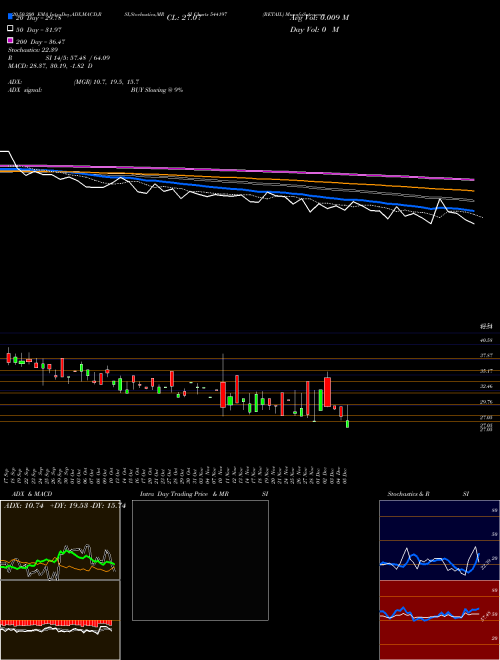This screenshot has width=500, height=660.
Task: Click the 'Stochastics: 22.89' reading
Action: point(33,50)
